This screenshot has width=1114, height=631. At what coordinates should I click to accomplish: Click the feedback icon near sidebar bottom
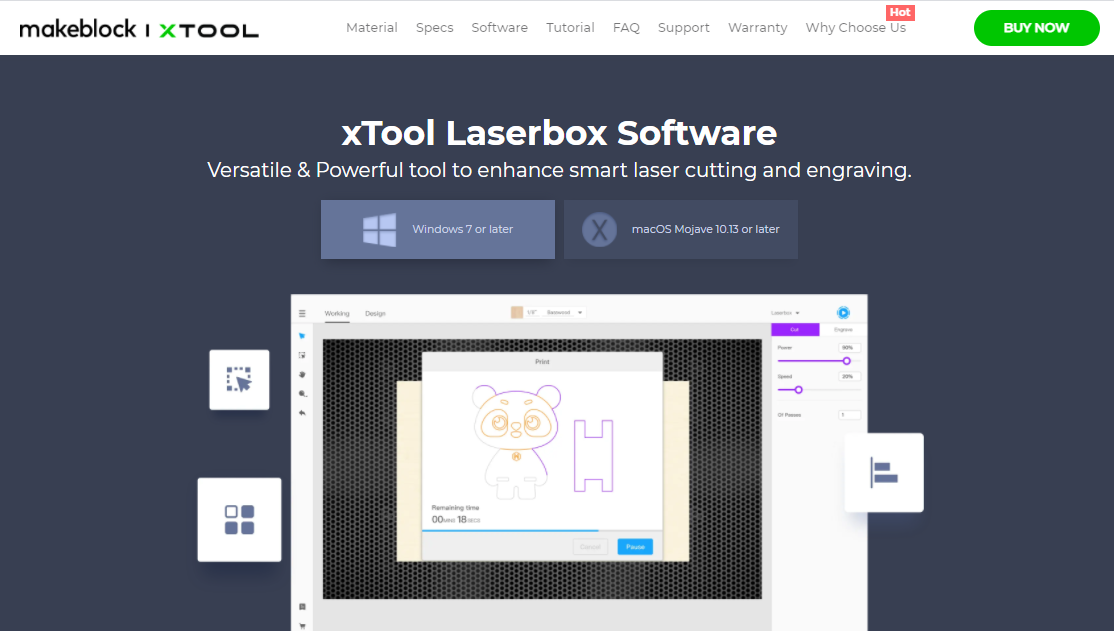(302, 607)
